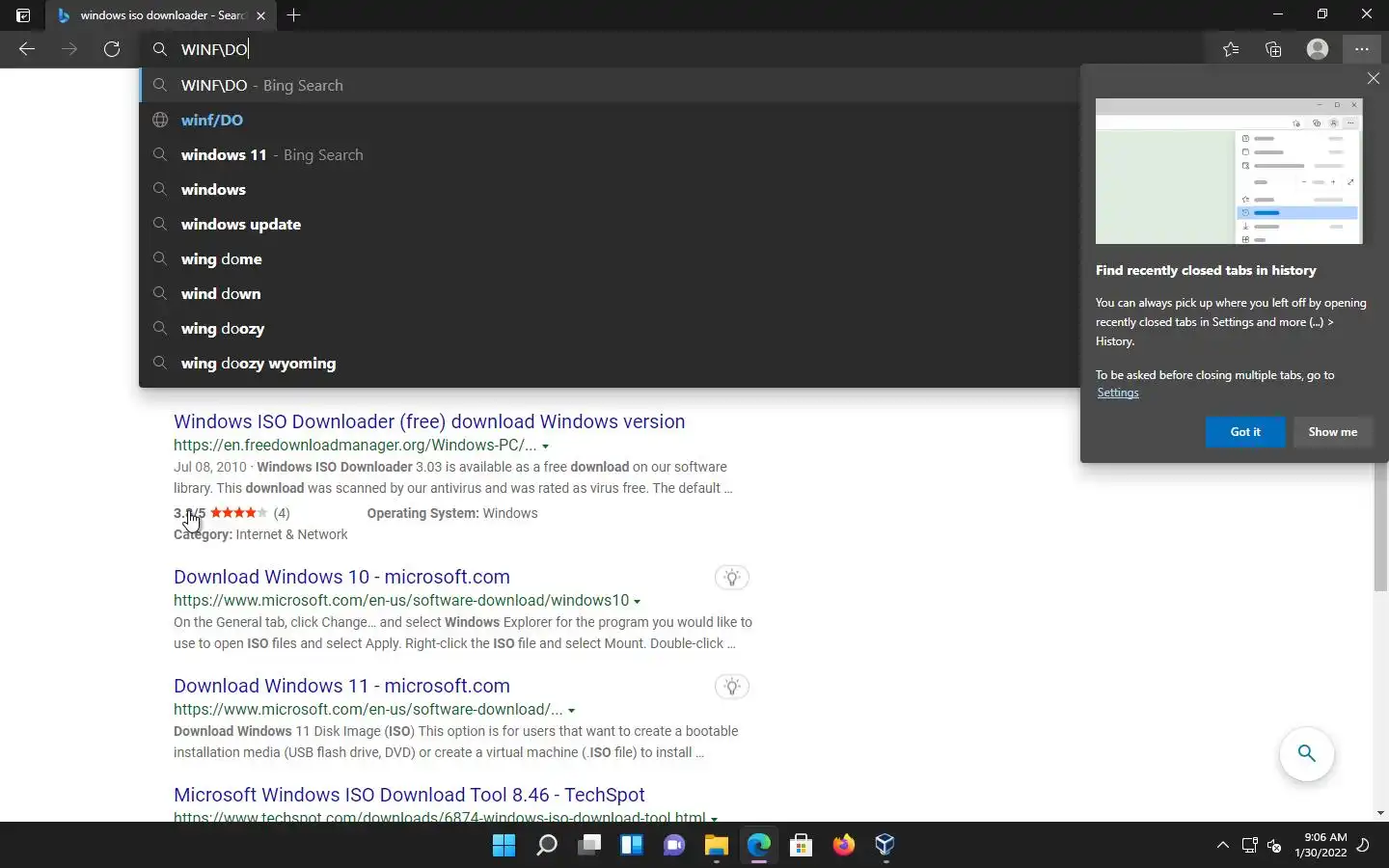Click the Show me button

(1332, 432)
